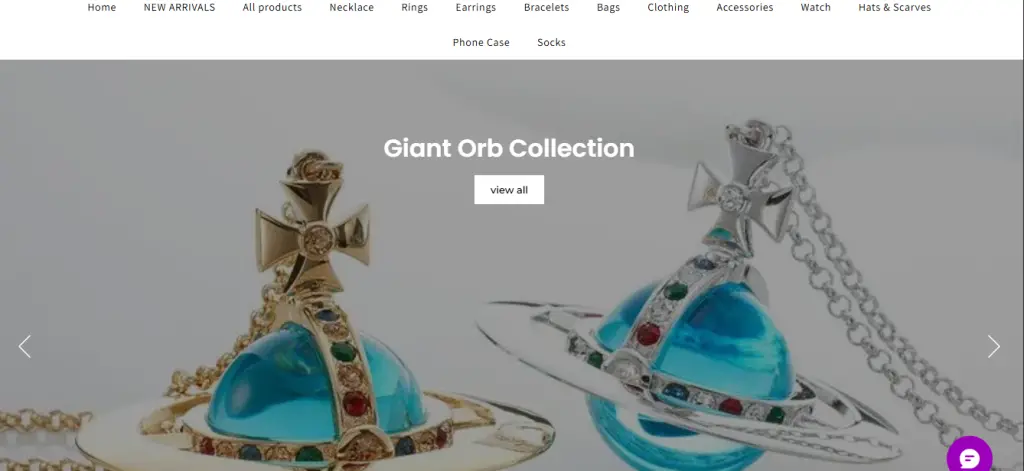Go to previous slide with left arrow
Viewport: 1024px width, 471px height.
(x=25, y=346)
